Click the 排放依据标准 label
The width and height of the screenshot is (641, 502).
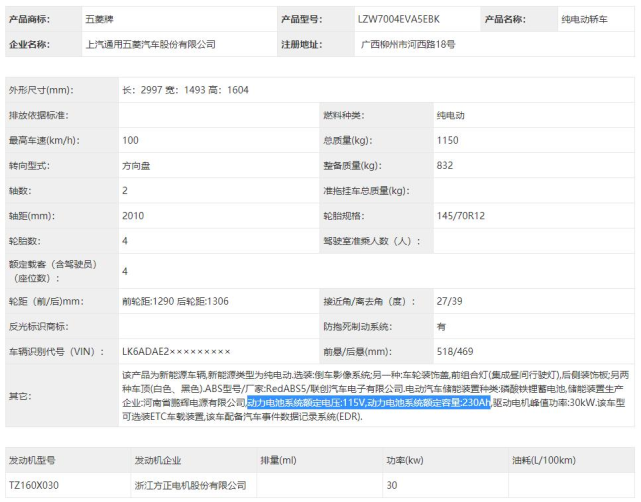click(x=39, y=115)
